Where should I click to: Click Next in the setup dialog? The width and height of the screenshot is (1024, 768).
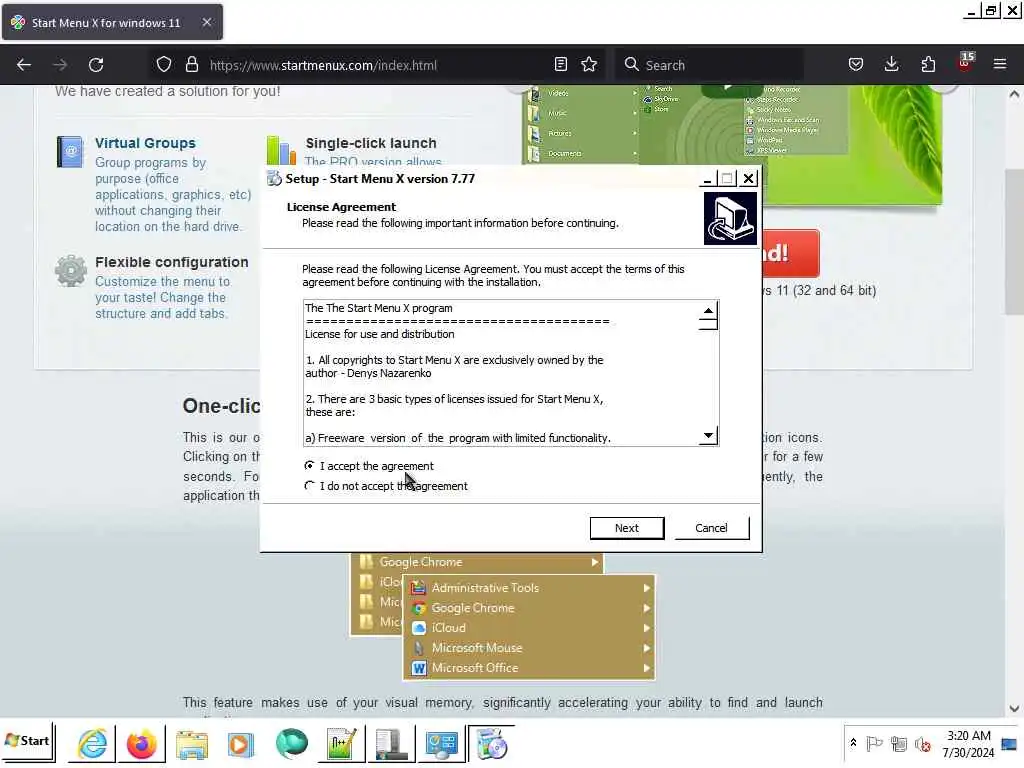626,528
